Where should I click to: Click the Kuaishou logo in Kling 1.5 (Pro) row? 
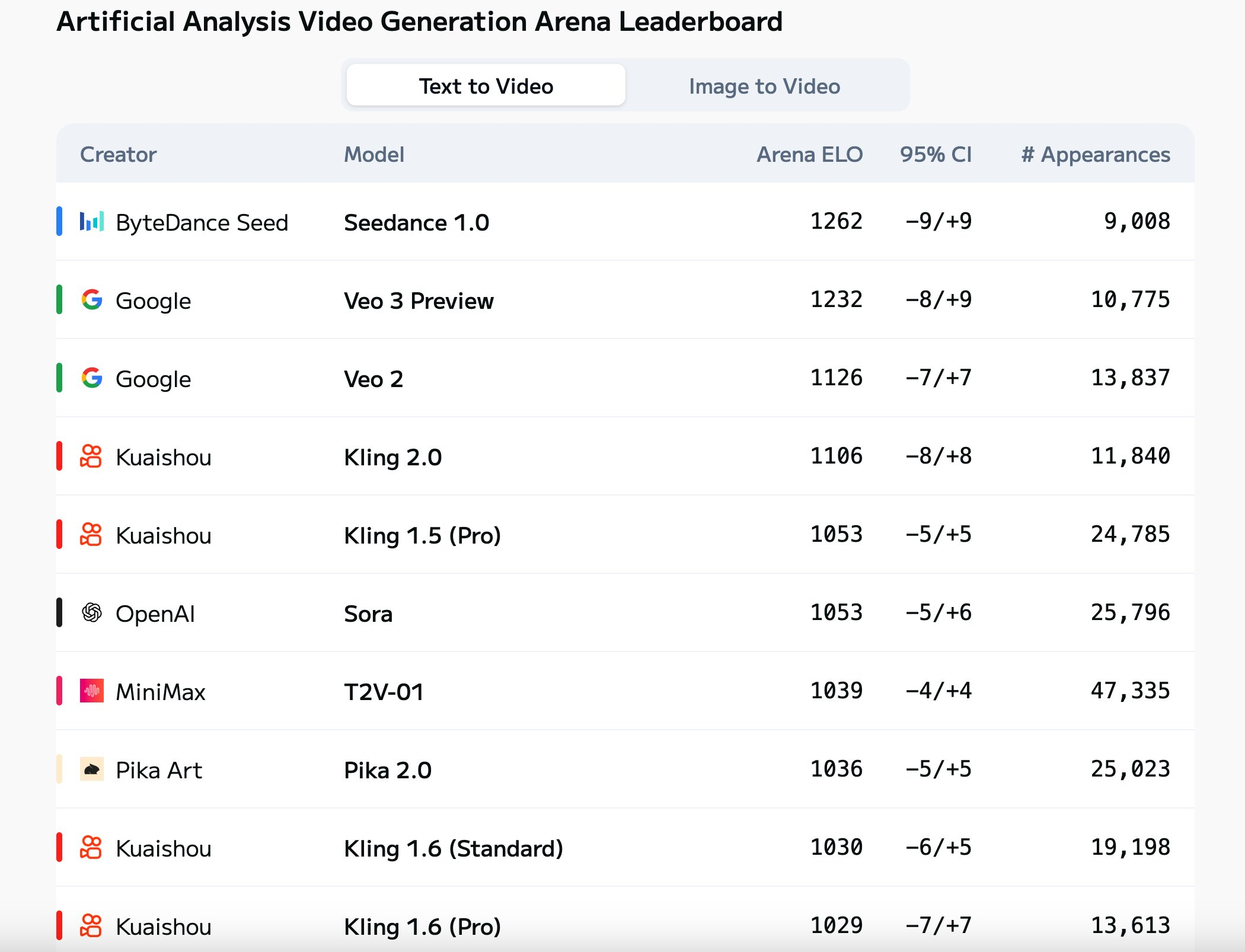pyautogui.click(x=91, y=534)
